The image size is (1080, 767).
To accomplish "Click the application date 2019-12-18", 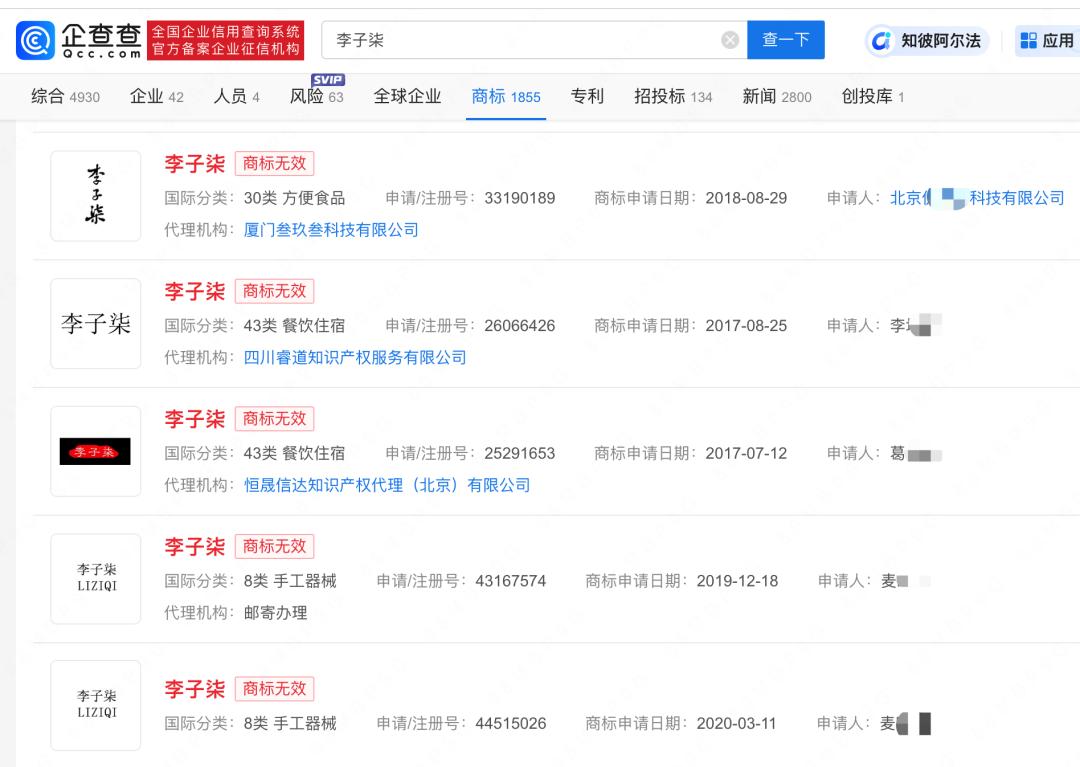I will pos(737,581).
